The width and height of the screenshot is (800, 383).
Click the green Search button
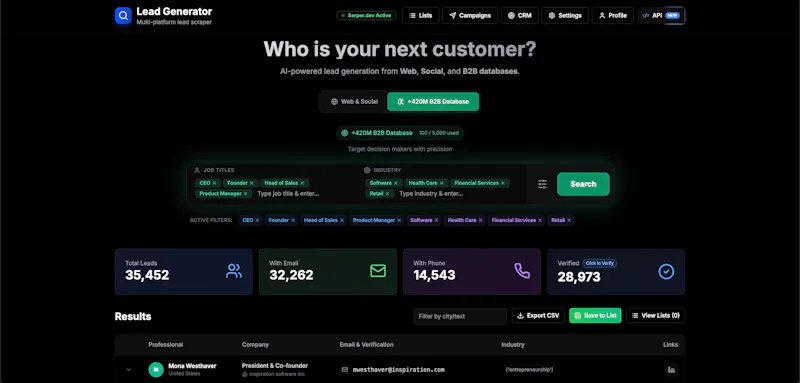583,184
